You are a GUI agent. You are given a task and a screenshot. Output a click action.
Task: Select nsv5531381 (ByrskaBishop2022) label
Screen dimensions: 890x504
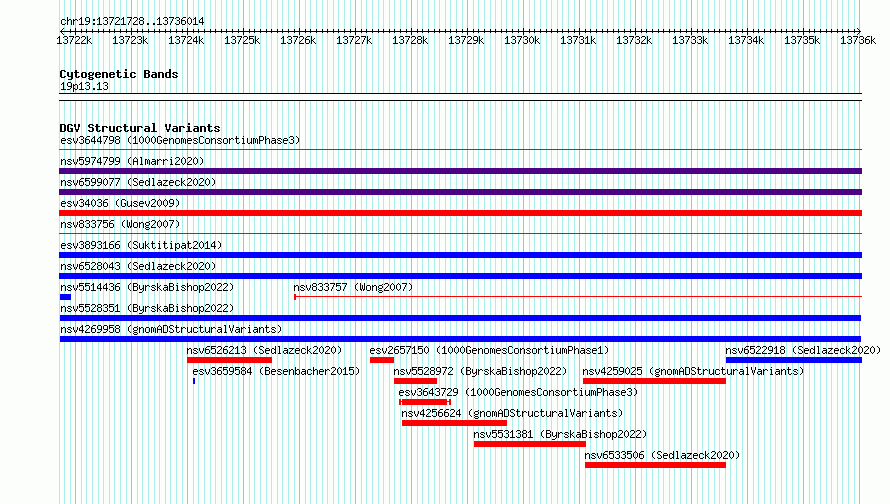pos(560,434)
